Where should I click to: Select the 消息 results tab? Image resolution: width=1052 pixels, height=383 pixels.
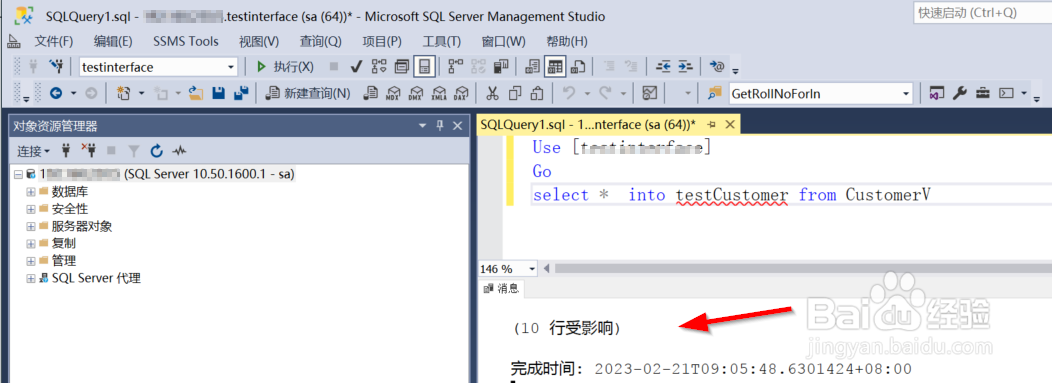click(x=502, y=288)
